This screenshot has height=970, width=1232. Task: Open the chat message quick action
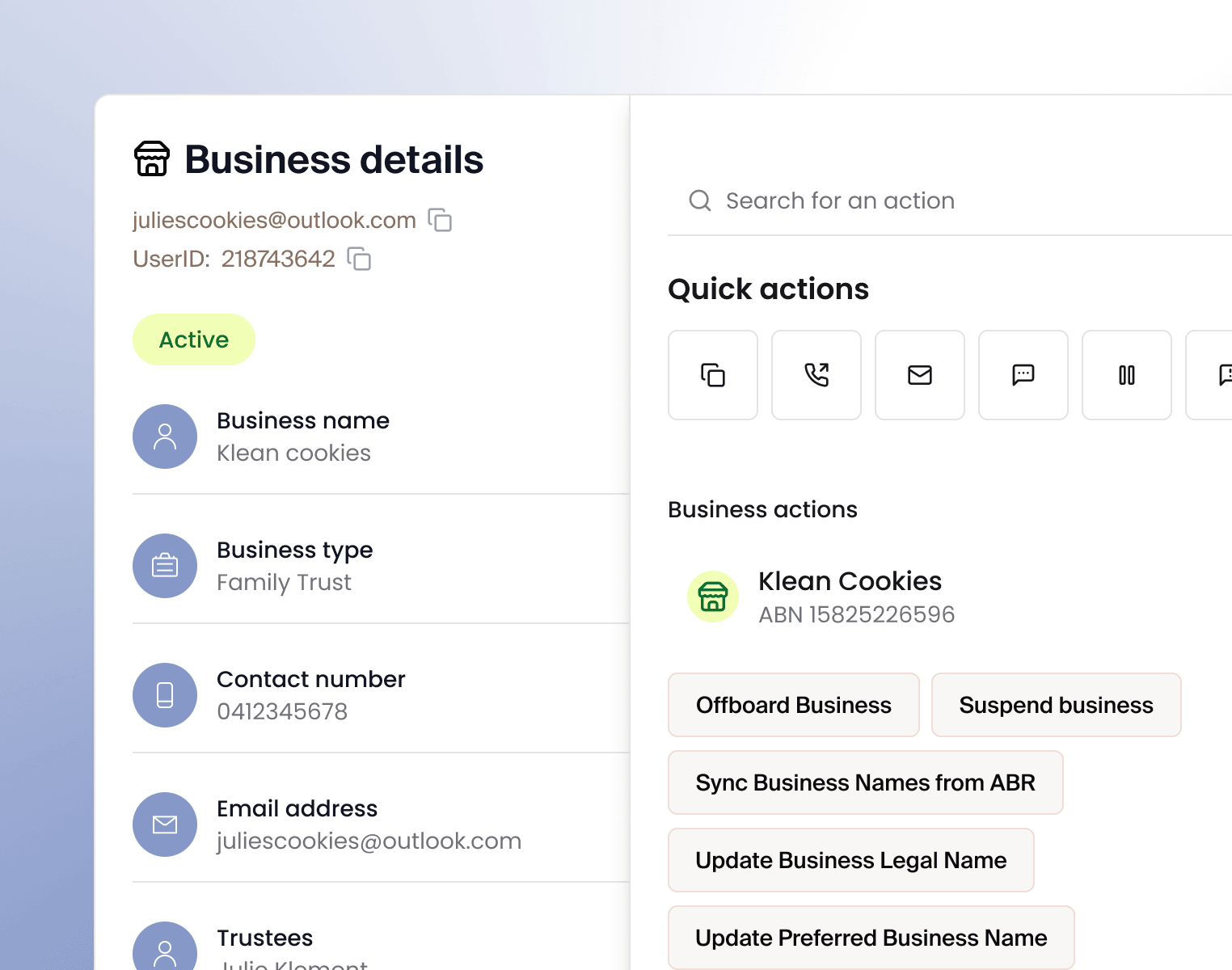[1023, 375]
